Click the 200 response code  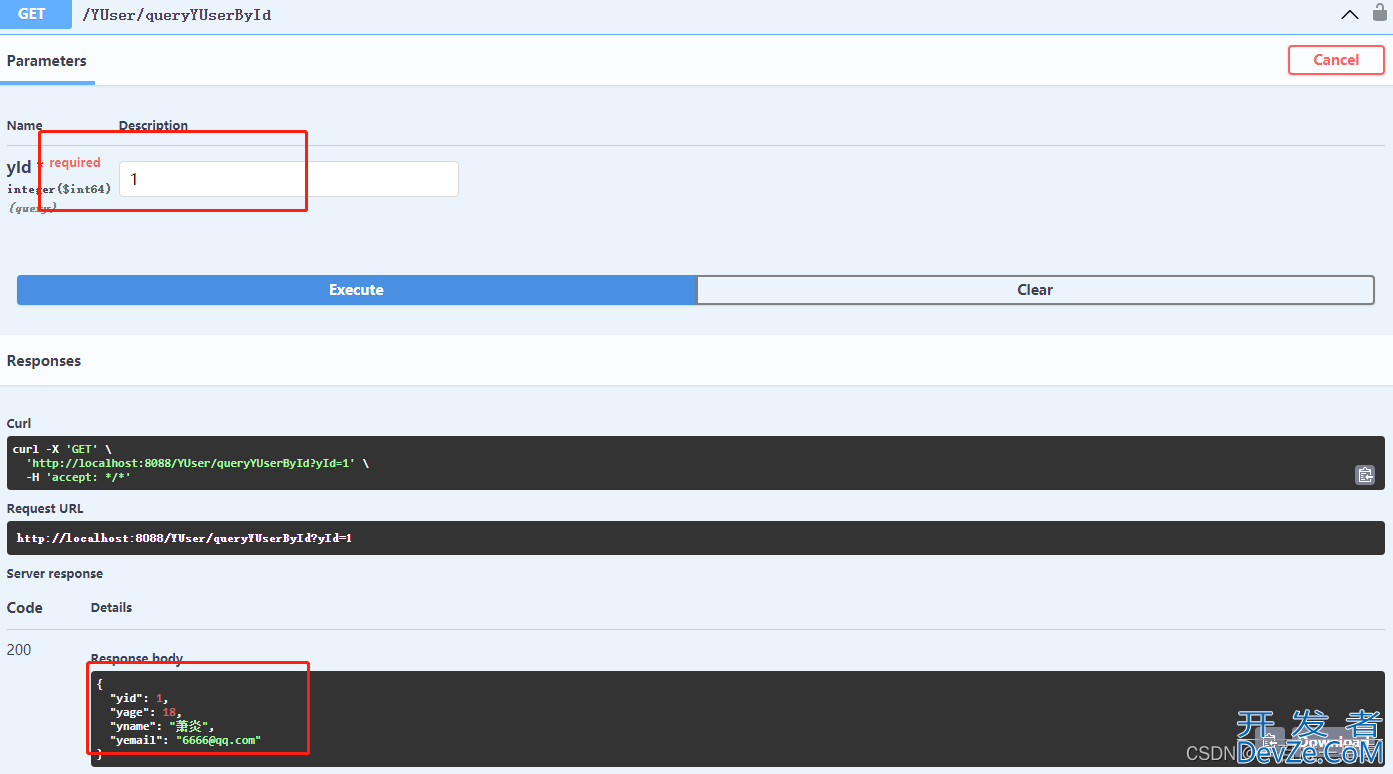(19, 649)
